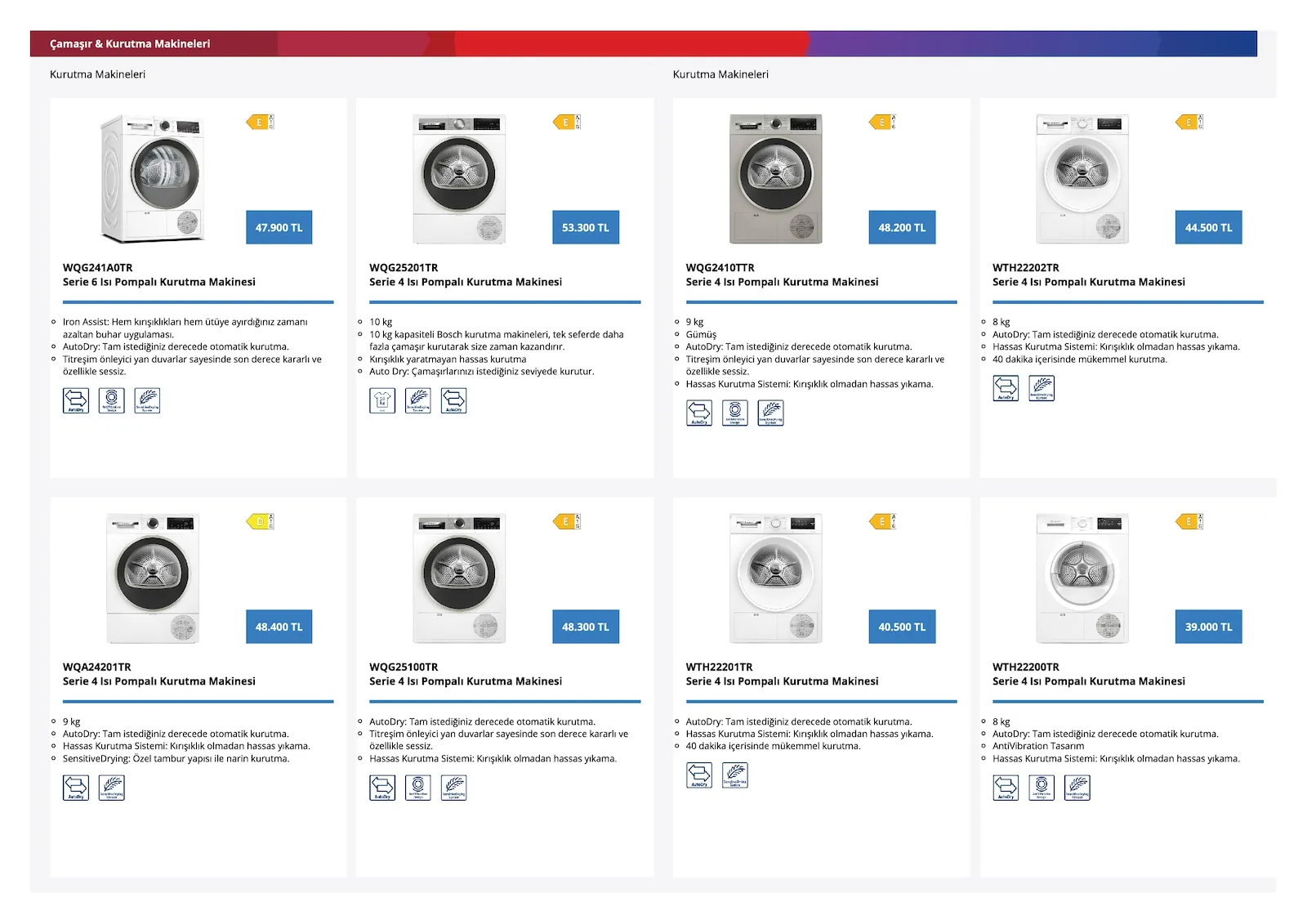The image size is (1307, 924).
Task: Click the AutoDry icon under WTH22202TR
Action: coord(1006,388)
